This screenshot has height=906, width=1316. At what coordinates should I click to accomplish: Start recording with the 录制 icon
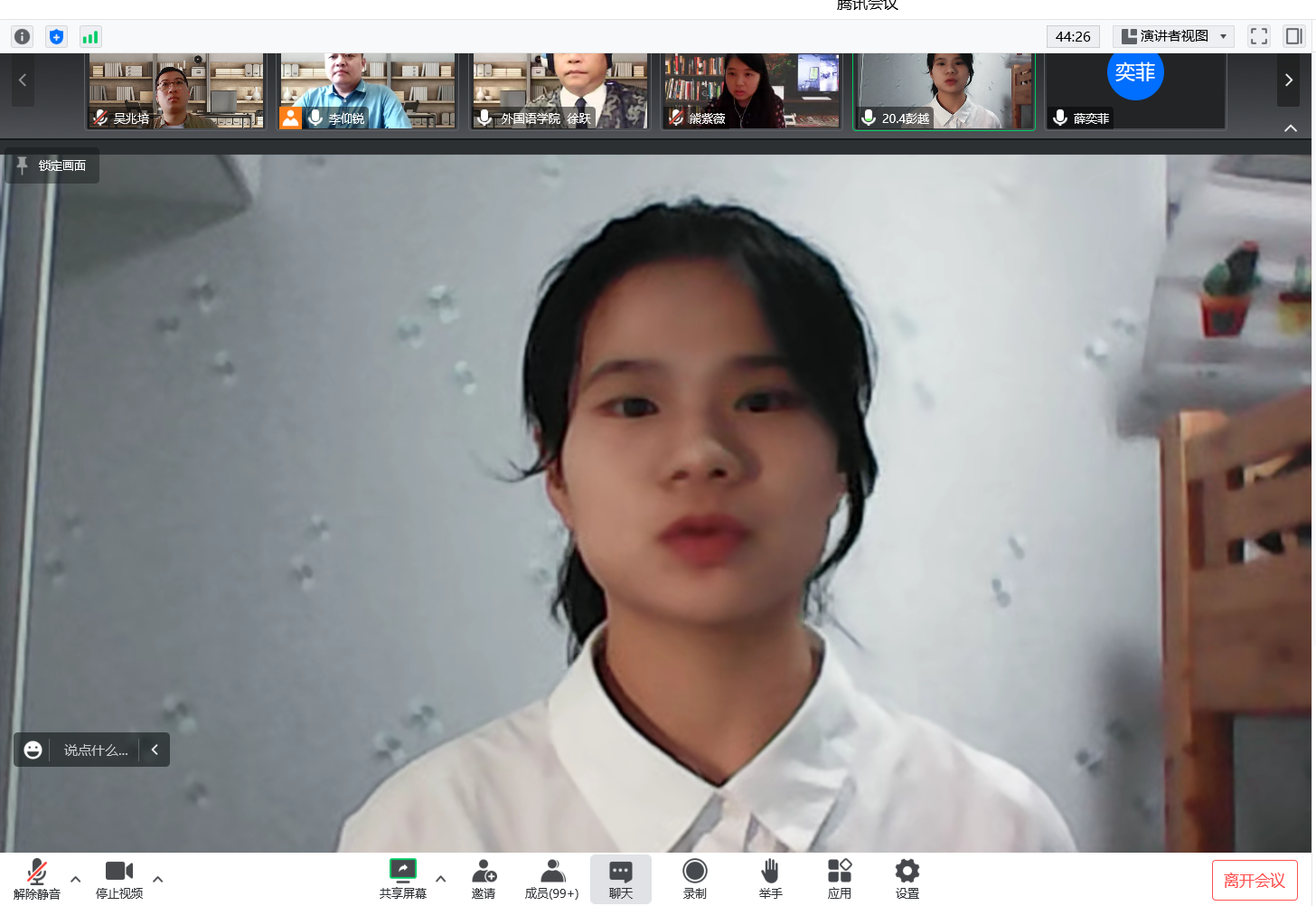(x=694, y=878)
